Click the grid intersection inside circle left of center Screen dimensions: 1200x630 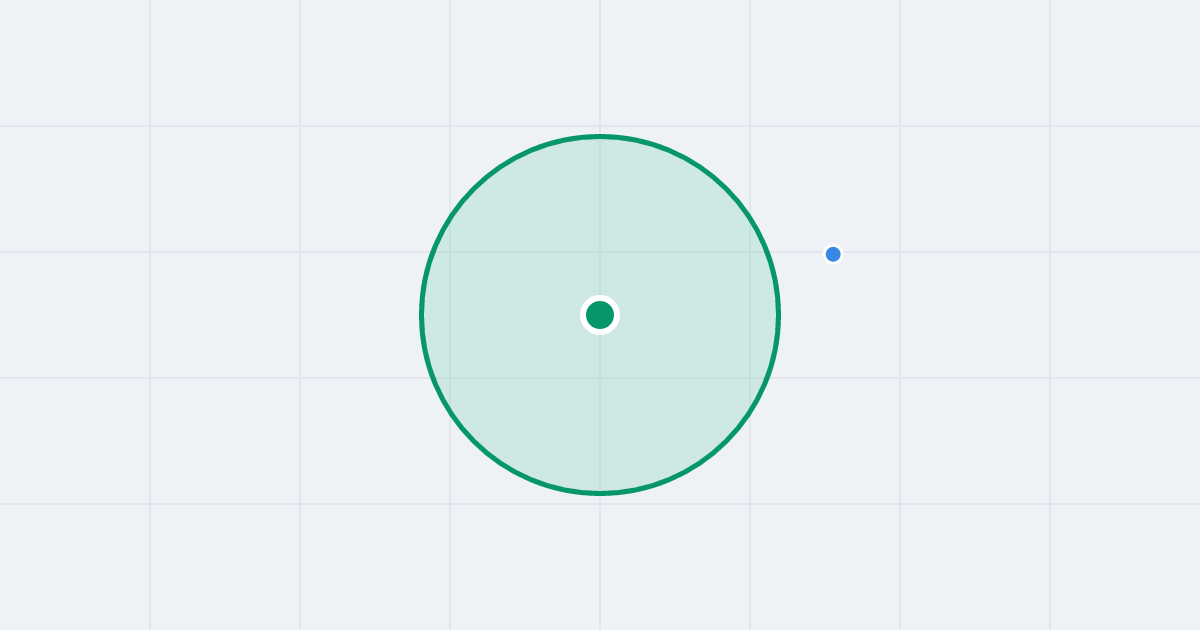[450, 252]
